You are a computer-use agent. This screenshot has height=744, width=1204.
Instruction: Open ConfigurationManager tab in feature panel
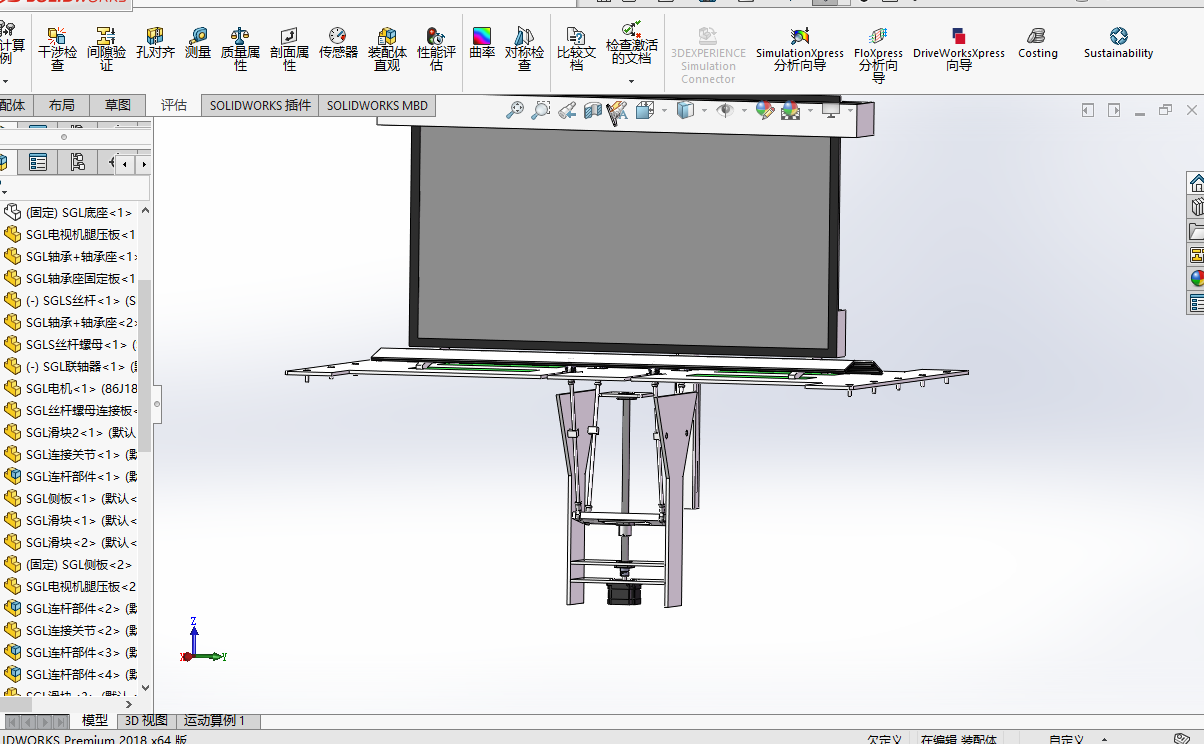pyautogui.click(x=77, y=162)
